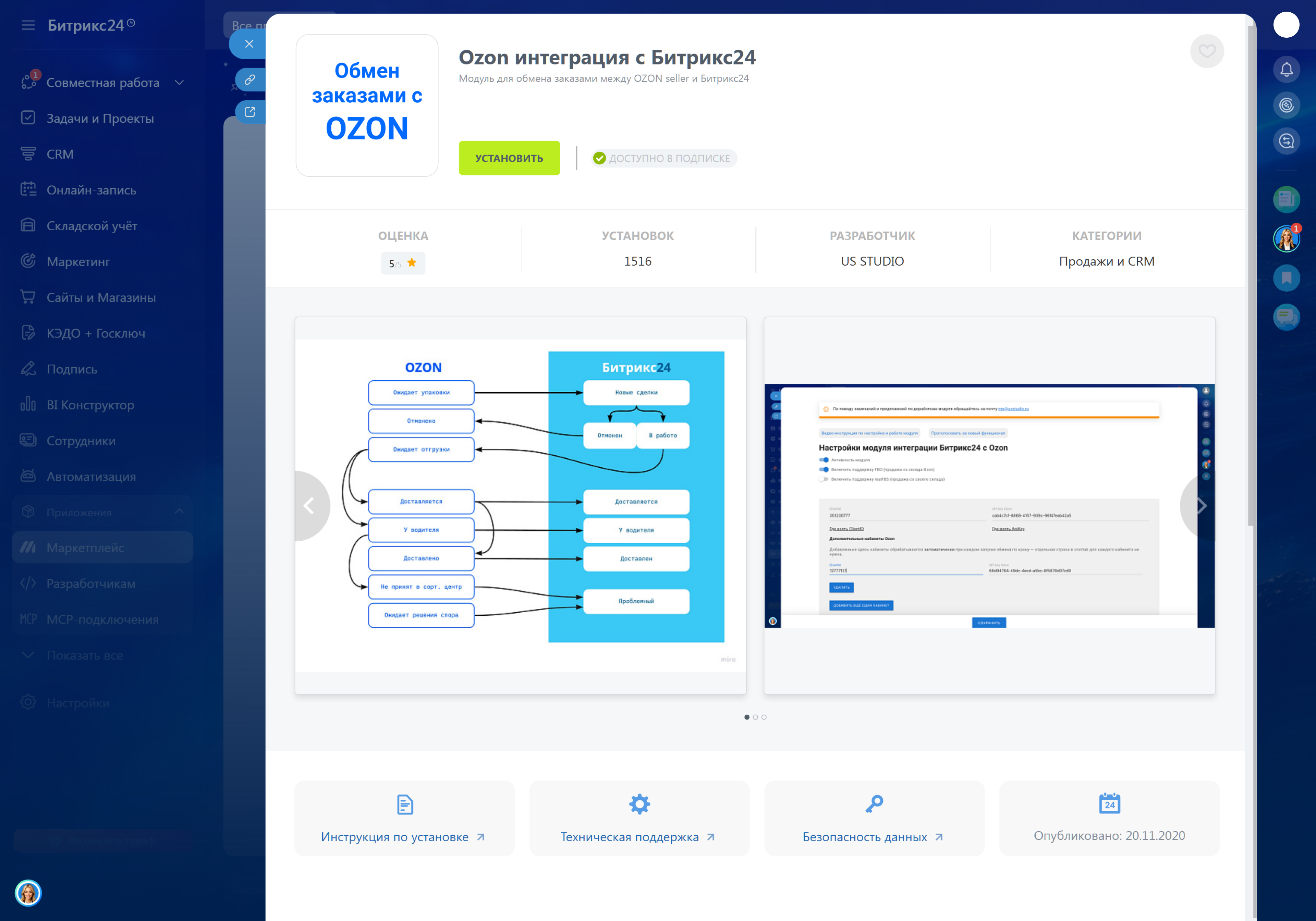Open the notifications bell icon

point(1286,70)
